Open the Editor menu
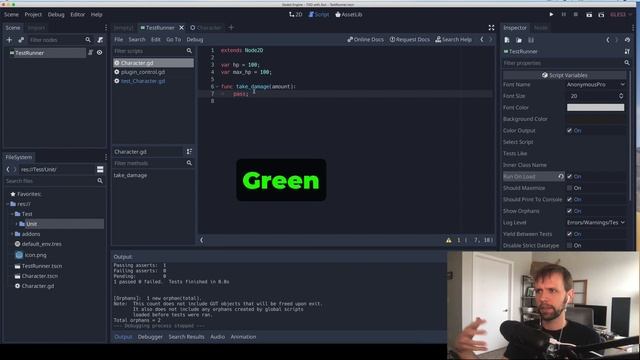The image size is (640, 360). [x=78, y=14]
